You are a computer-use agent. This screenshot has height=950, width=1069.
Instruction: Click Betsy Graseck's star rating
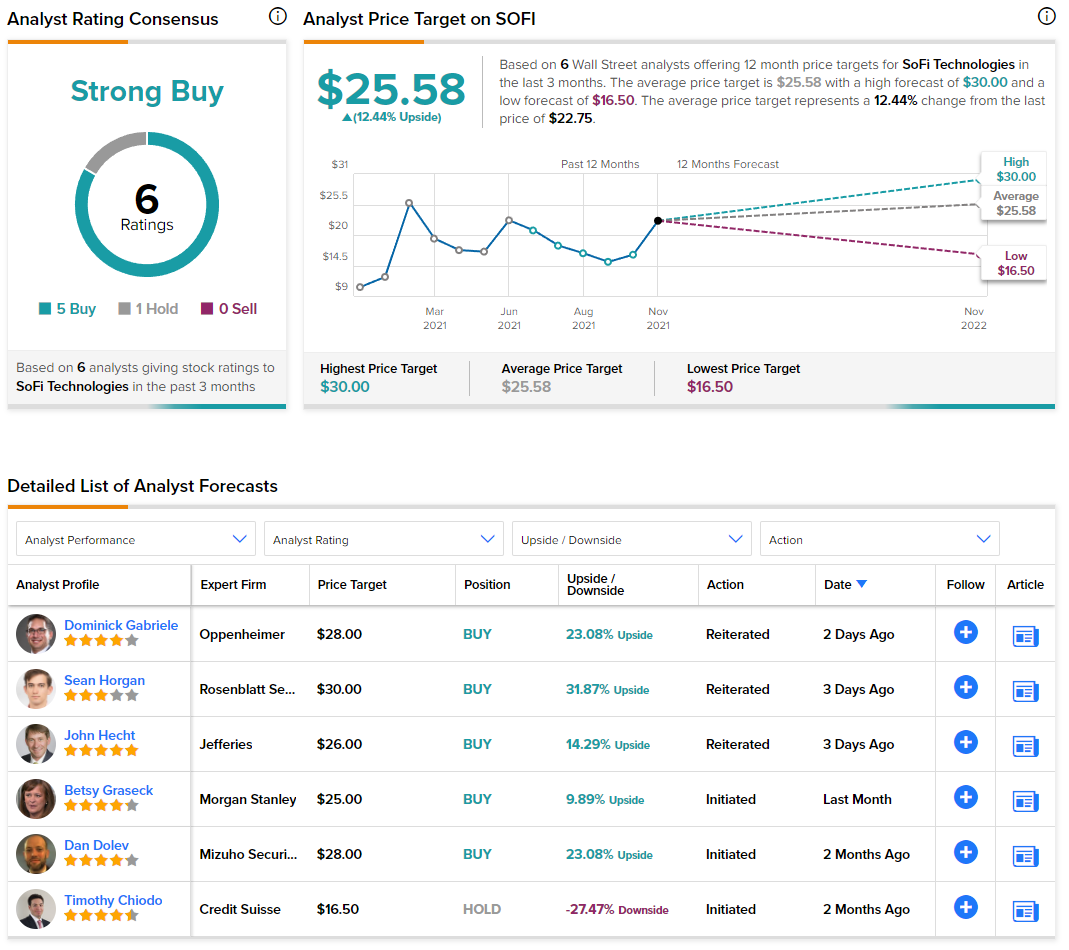(101, 805)
